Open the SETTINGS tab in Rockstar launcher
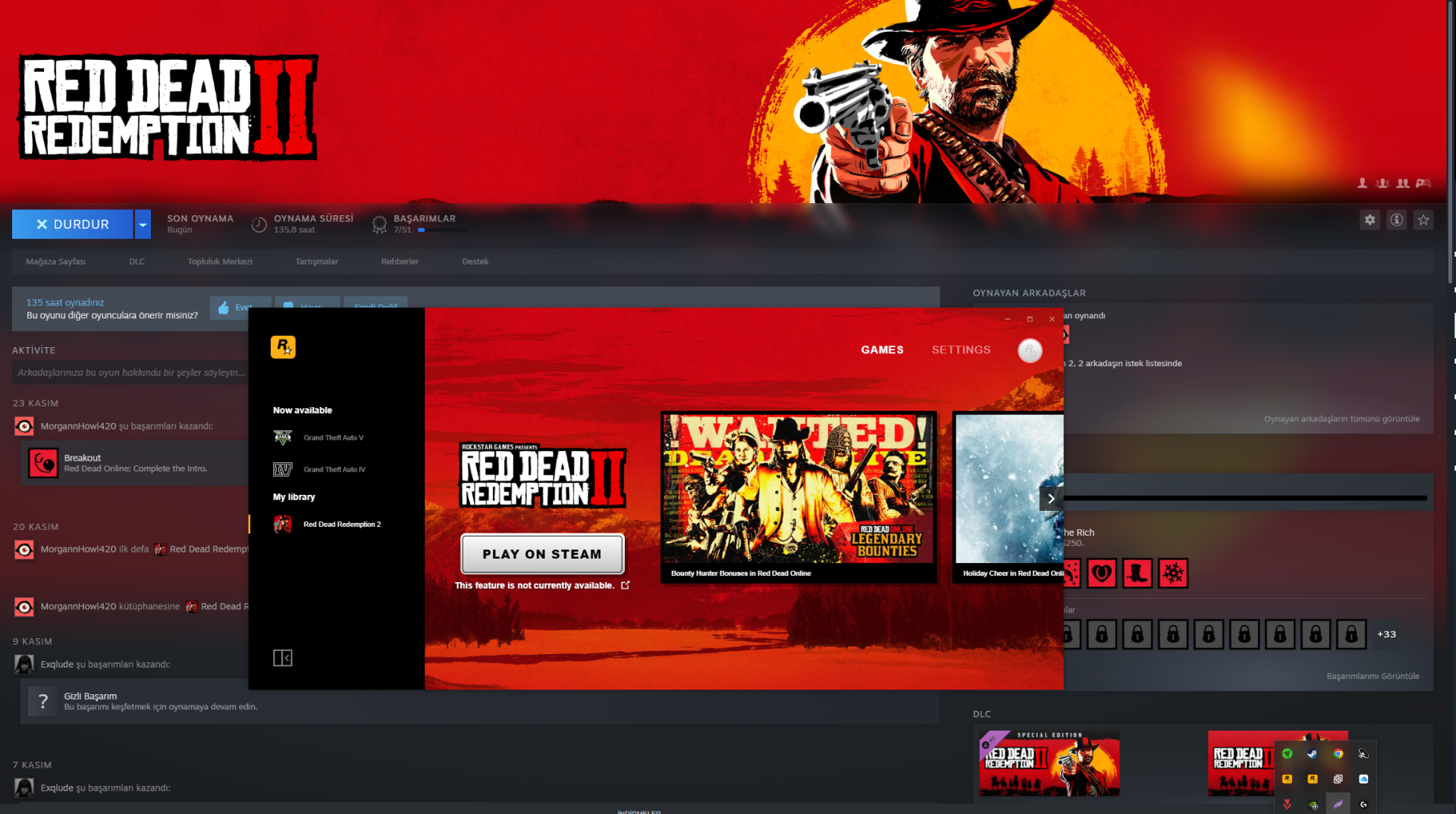 point(961,350)
